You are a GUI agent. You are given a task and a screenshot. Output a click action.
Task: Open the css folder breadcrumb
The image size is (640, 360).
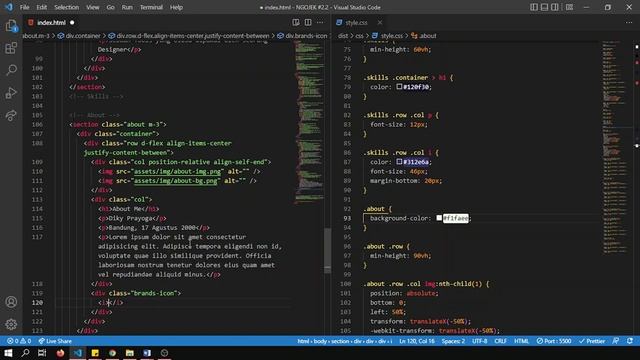click(x=359, y=36)
